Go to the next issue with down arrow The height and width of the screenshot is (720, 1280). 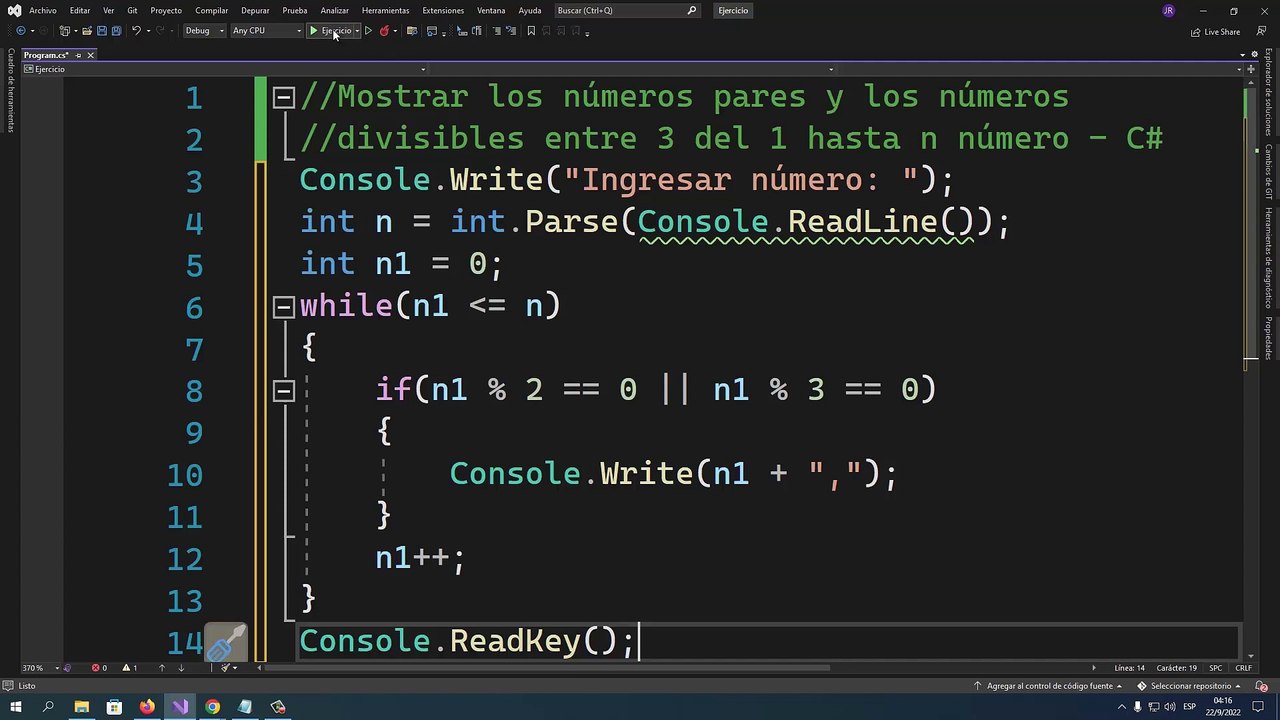tap(181, 668)
